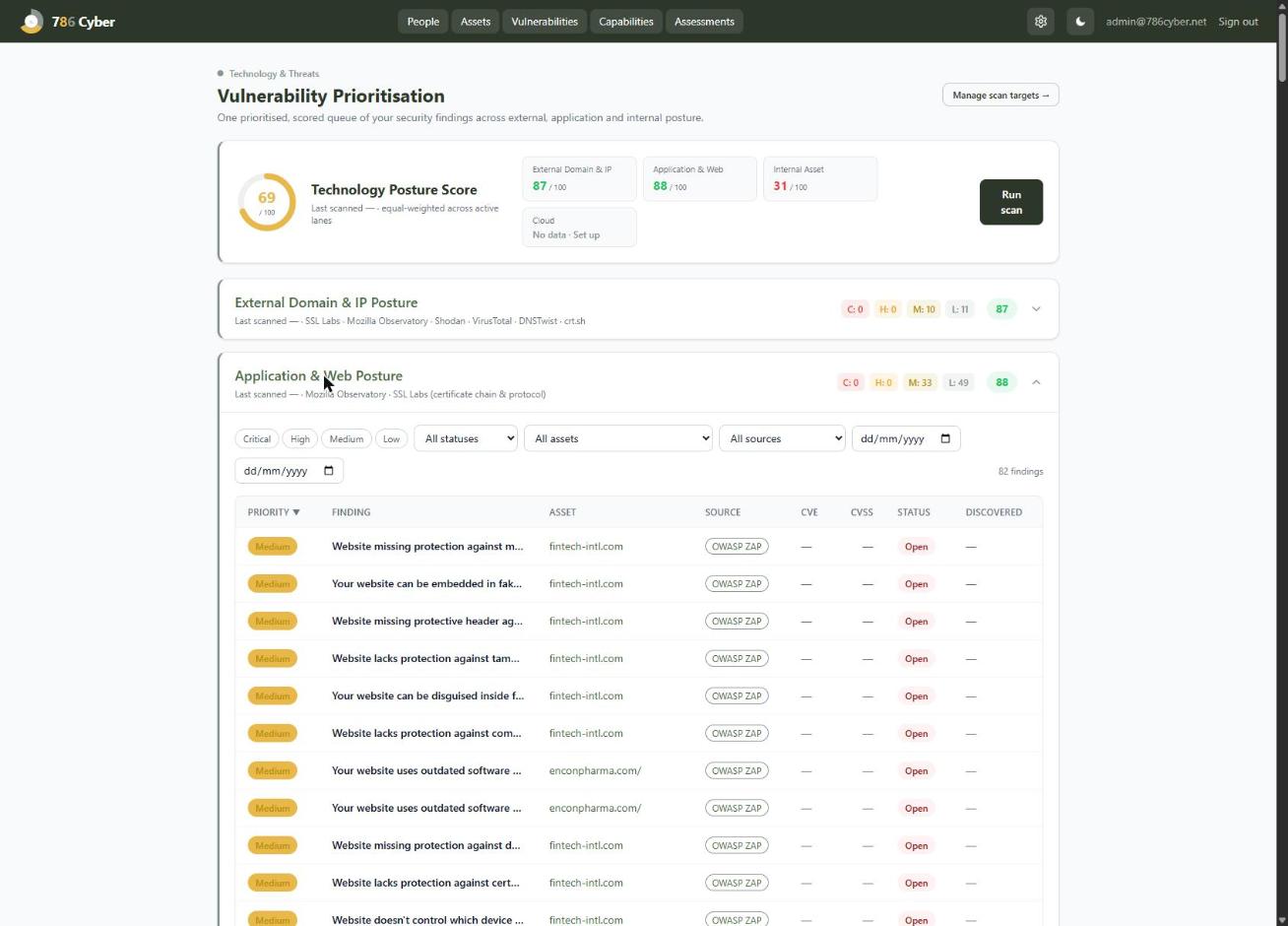Open the All statuses dropdown
This screenshot has height=926, width=1288.
pyautogui.click(x=466, y=438)
